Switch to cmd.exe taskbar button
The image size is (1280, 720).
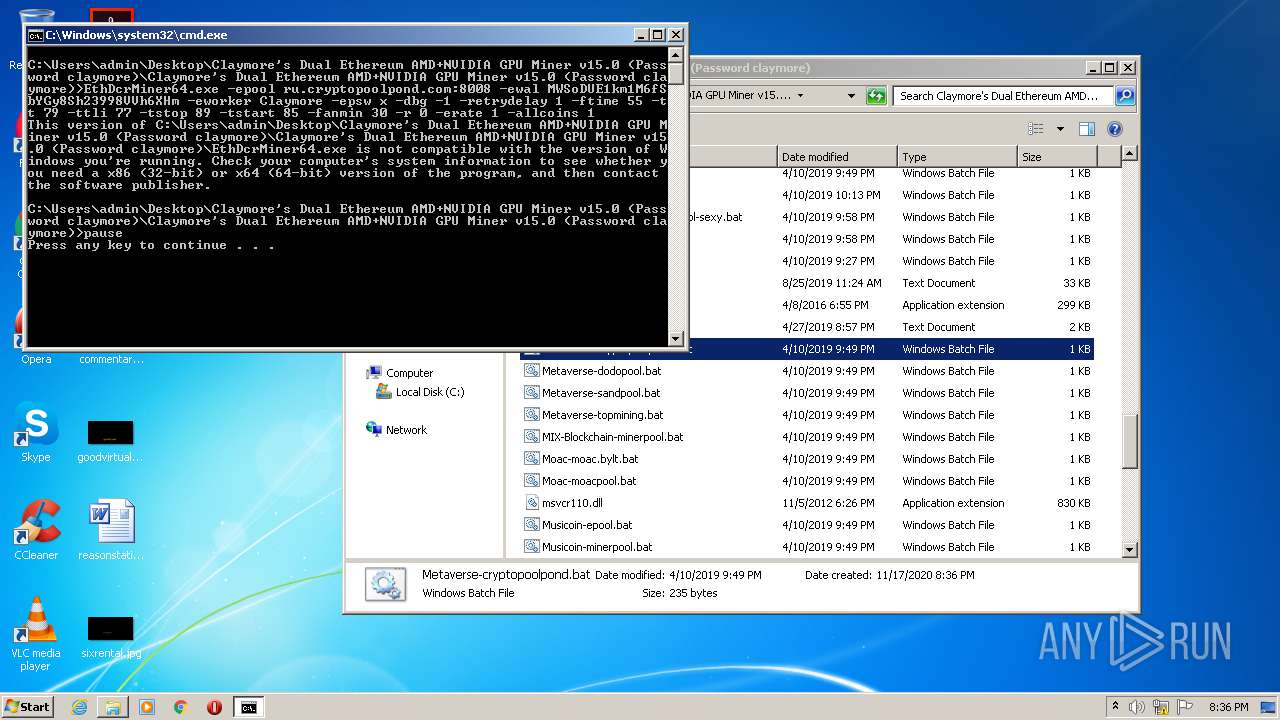[x=248, y=707]
